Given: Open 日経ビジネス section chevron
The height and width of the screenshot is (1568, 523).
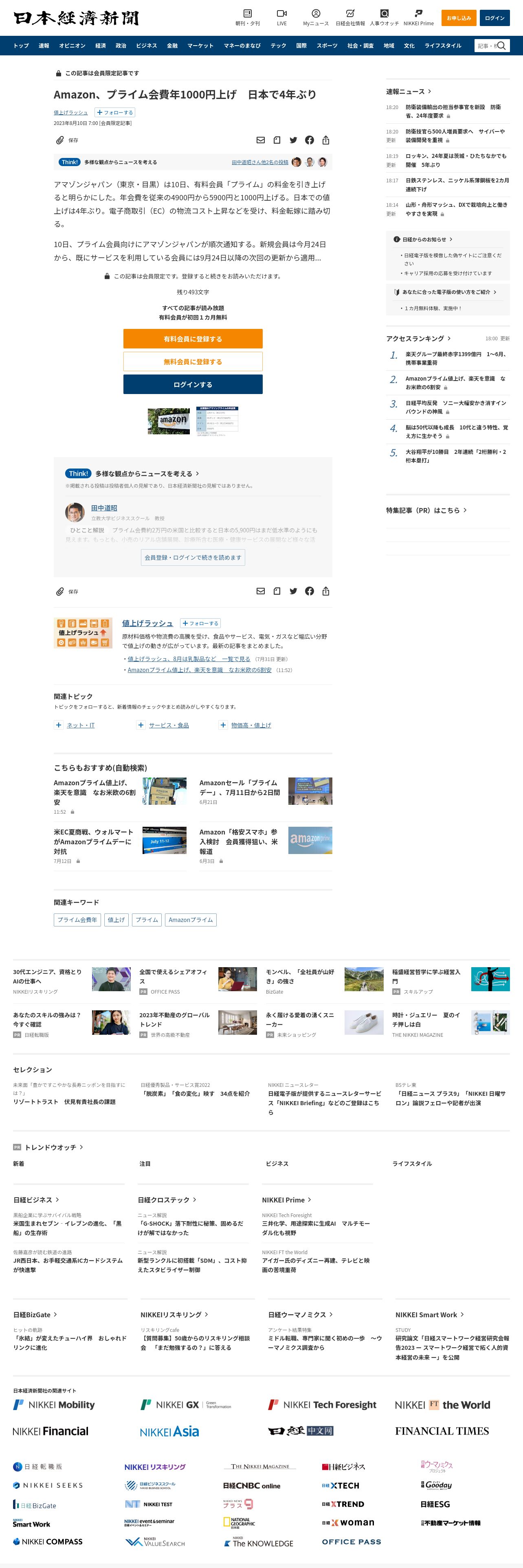Looking at the screenshot, I should click(57, 1200).
